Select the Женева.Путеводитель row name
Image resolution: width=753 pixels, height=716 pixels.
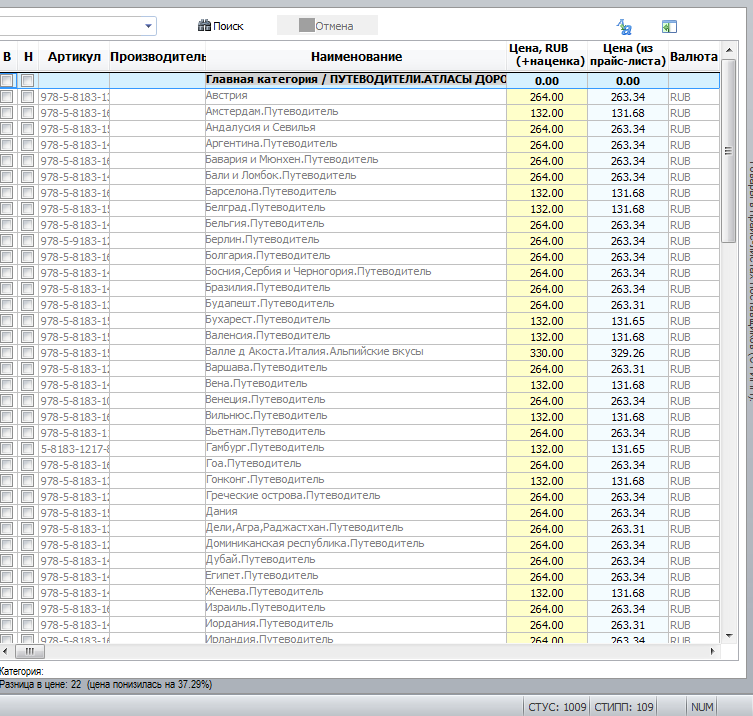tap(265, 592)
